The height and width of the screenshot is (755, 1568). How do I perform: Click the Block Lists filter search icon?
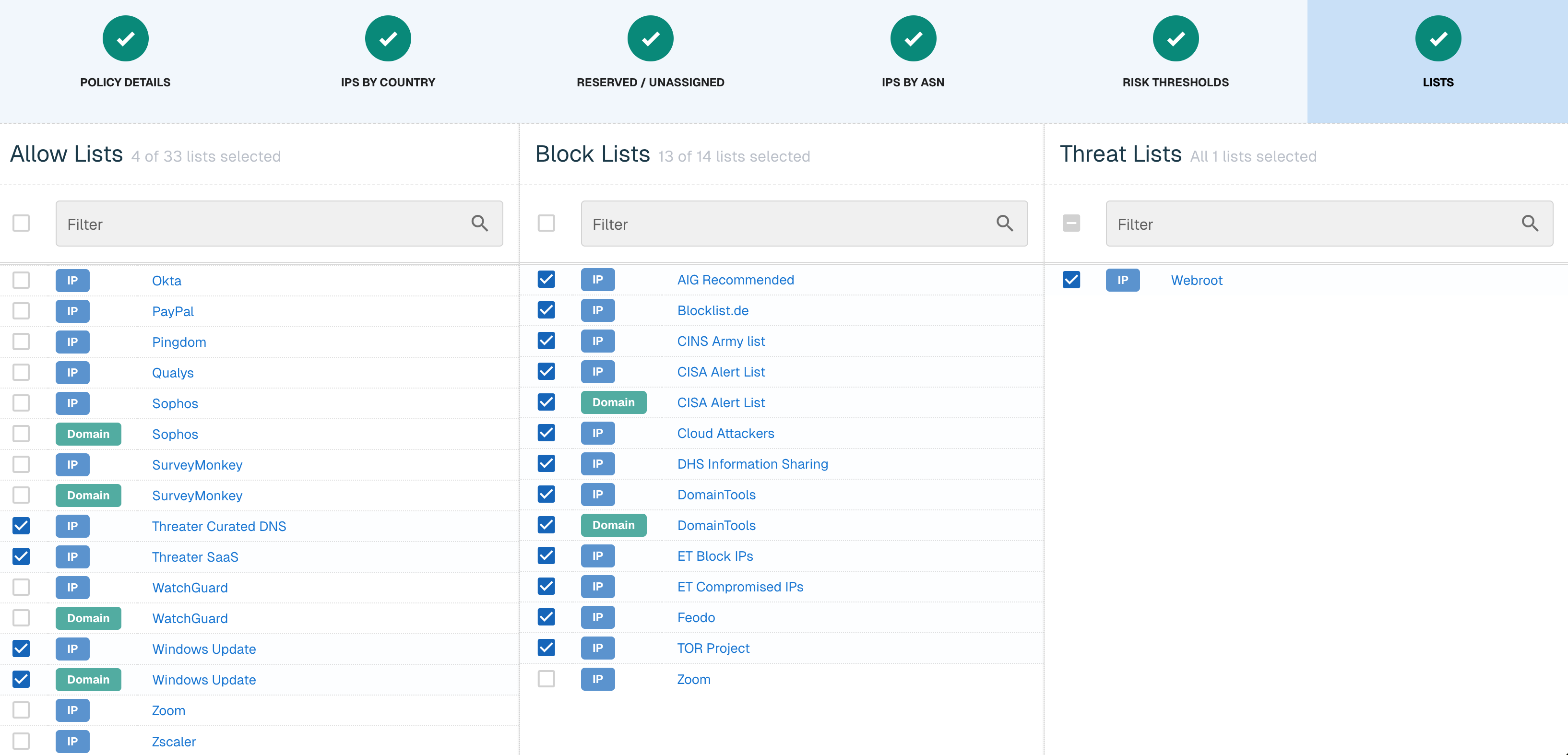pyautogui.click(x=1005, y=223)
